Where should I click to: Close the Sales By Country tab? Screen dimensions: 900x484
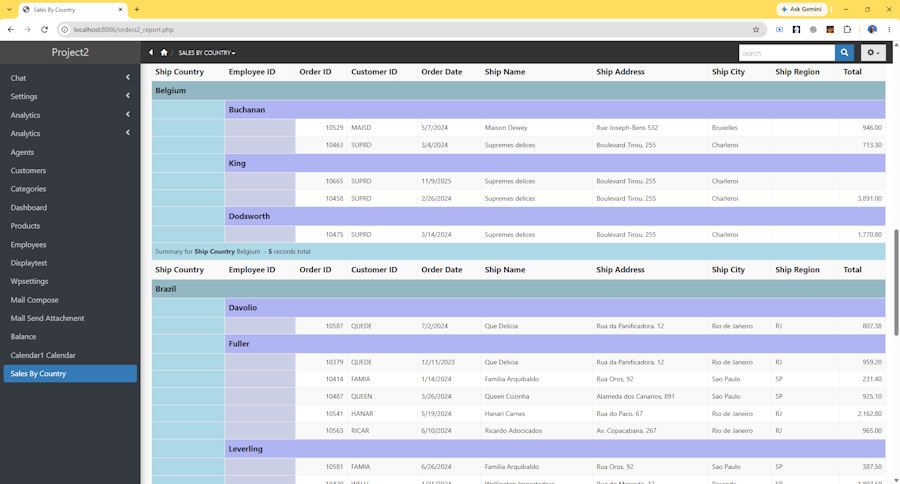[121, 9]
